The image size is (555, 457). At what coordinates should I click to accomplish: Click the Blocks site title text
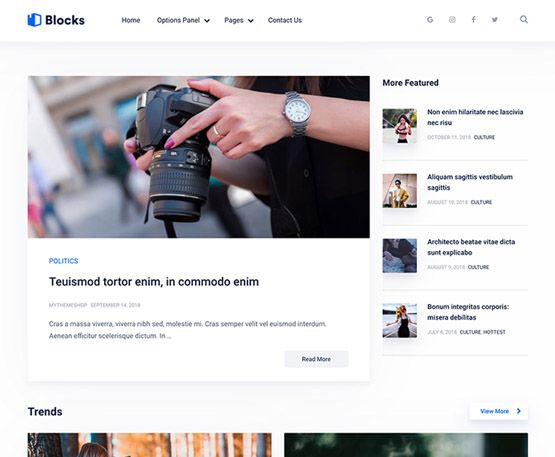click(65, 20)
